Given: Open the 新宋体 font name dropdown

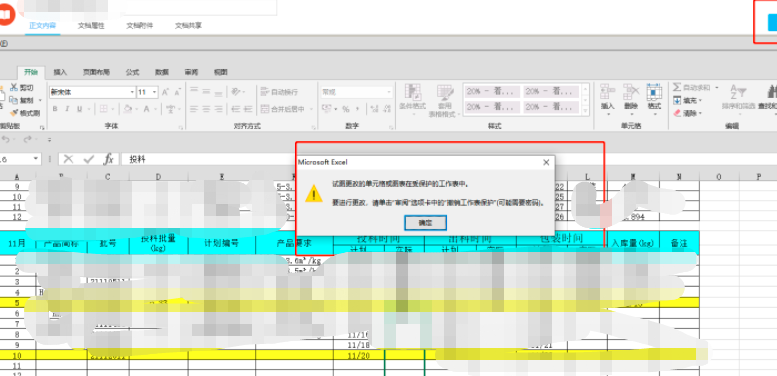Looking at the screenshot, I should [132, 92].
